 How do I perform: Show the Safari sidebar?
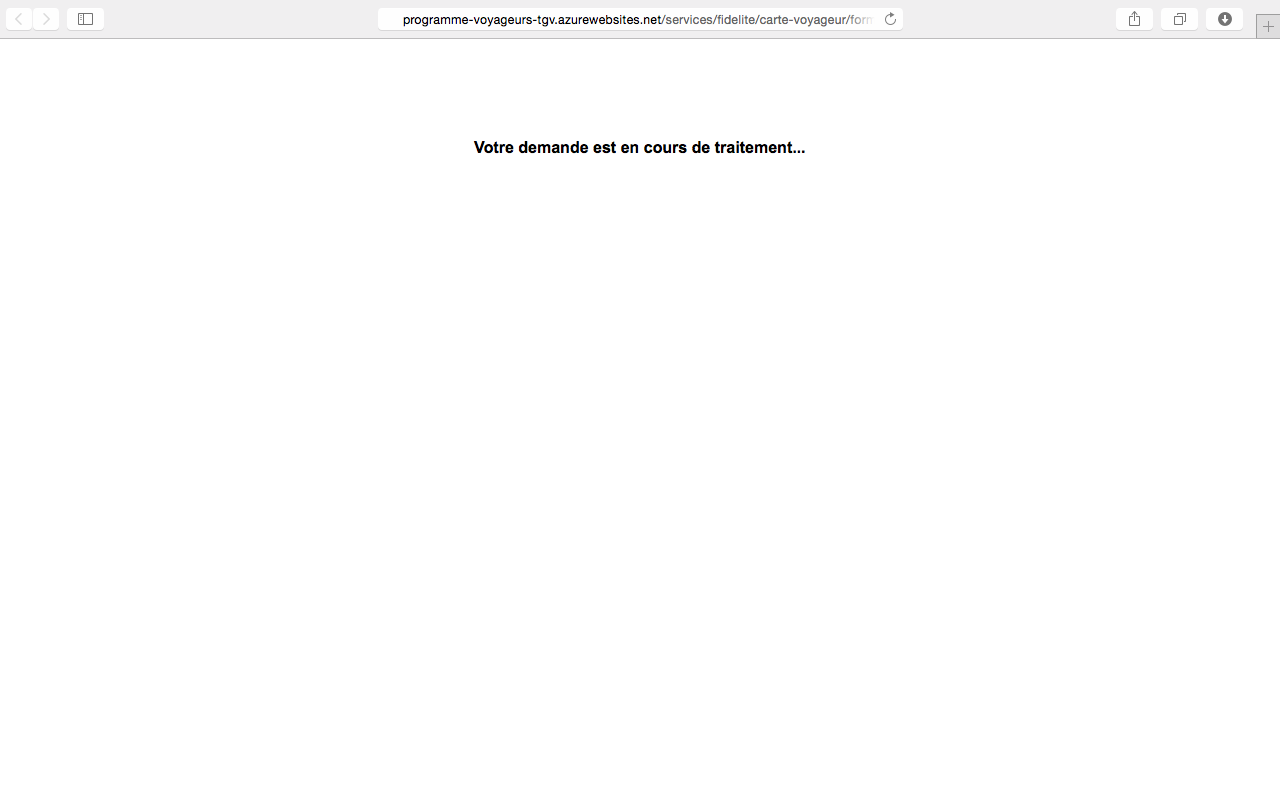(85, 19)
